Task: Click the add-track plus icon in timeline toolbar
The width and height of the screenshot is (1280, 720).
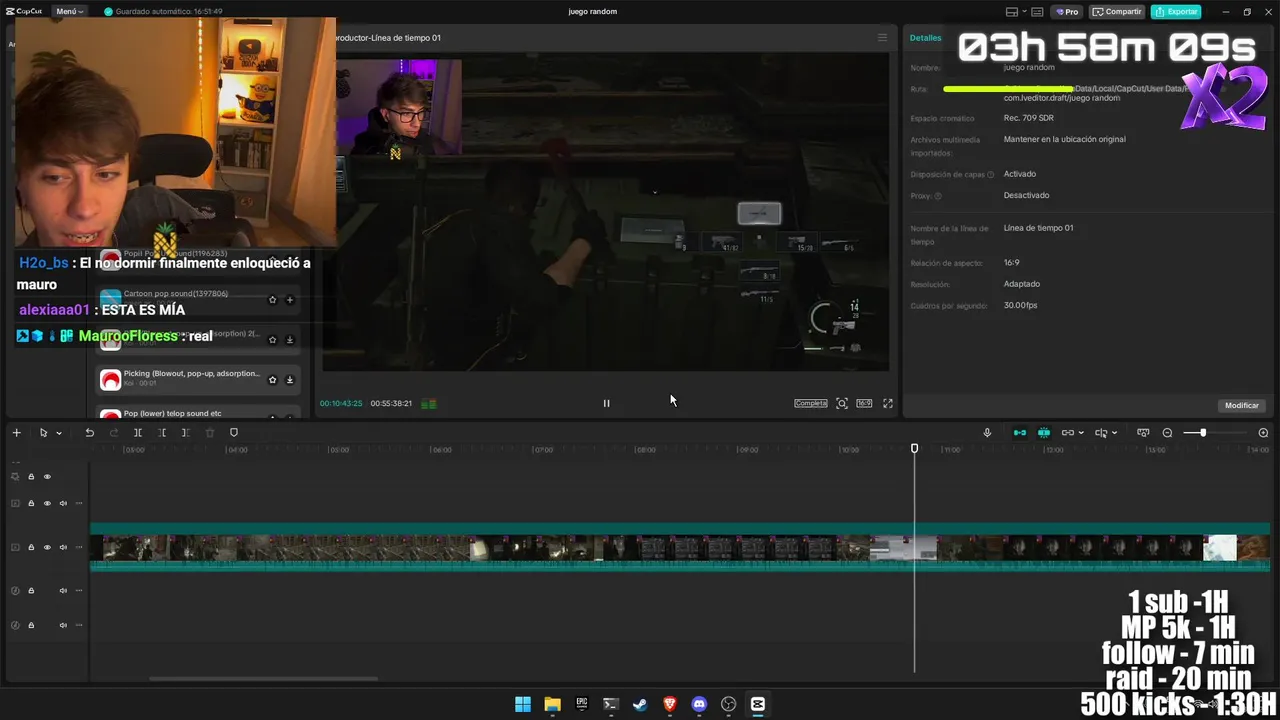Action: coord(16,433)
